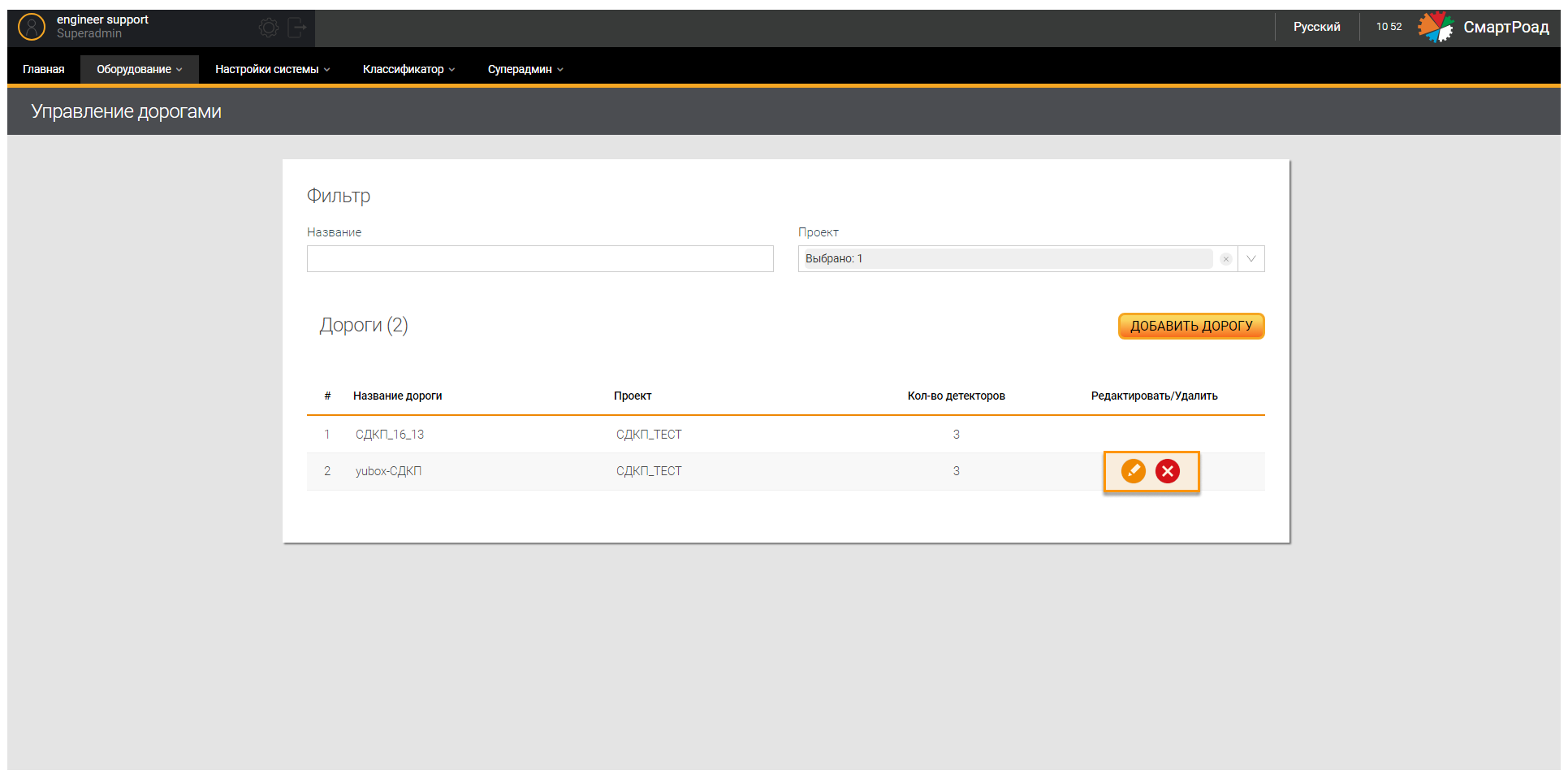Click the СДКП_ТЕСТ project in row 2
Image resolution: width=1568 pixels, height=779 pixels.
(649, 471)
